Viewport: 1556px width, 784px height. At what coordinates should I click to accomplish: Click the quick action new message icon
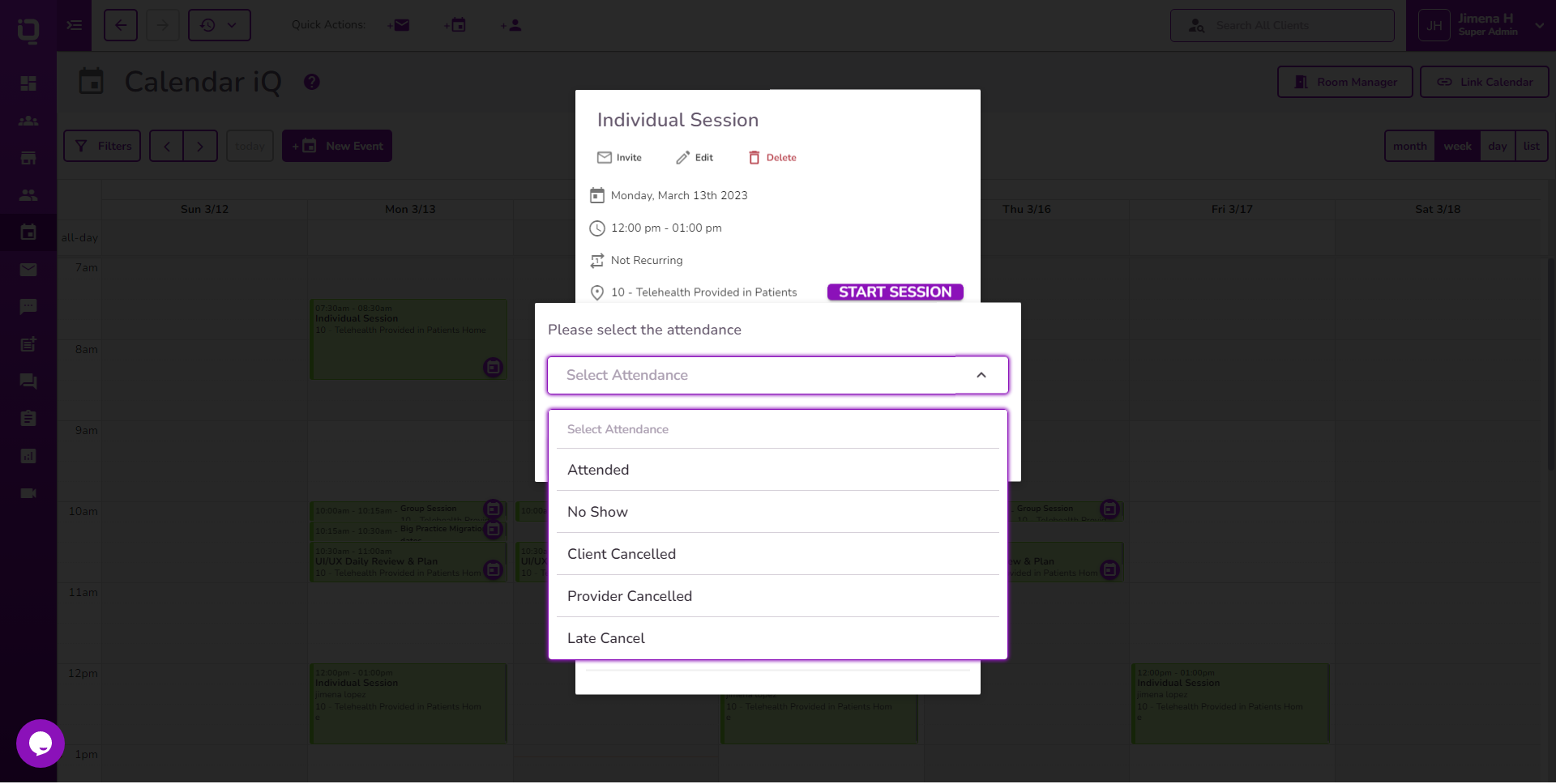point(399,25)
